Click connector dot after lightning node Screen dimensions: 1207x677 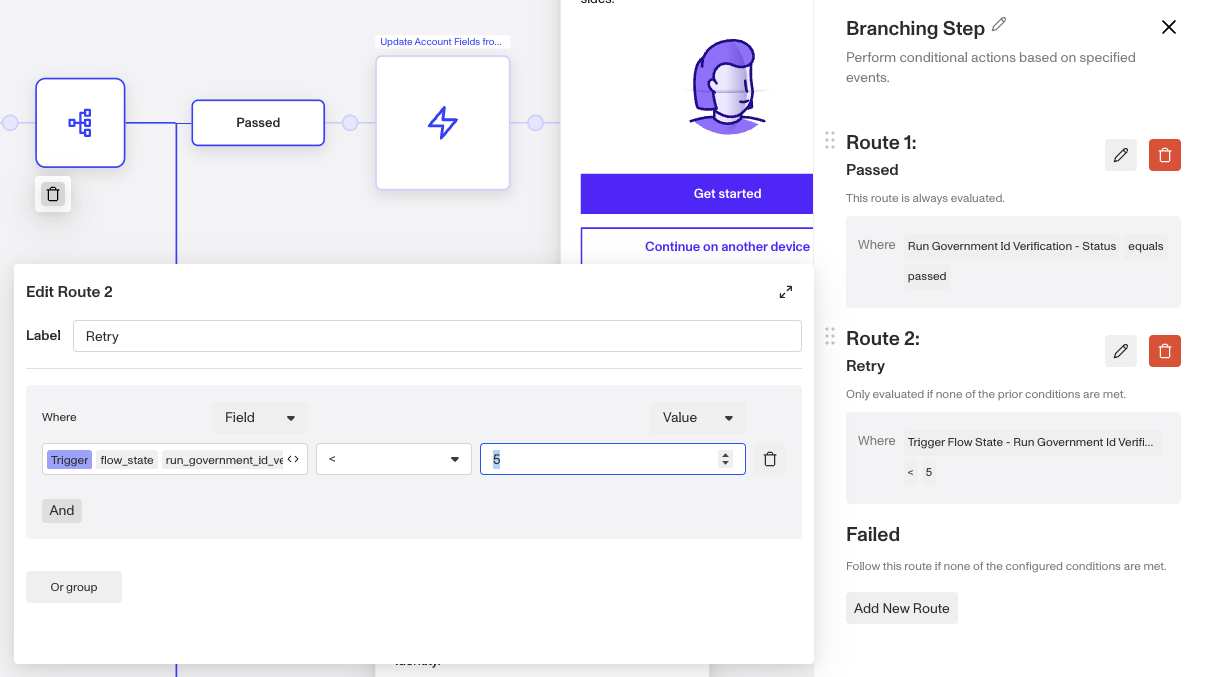click(536, 123)
